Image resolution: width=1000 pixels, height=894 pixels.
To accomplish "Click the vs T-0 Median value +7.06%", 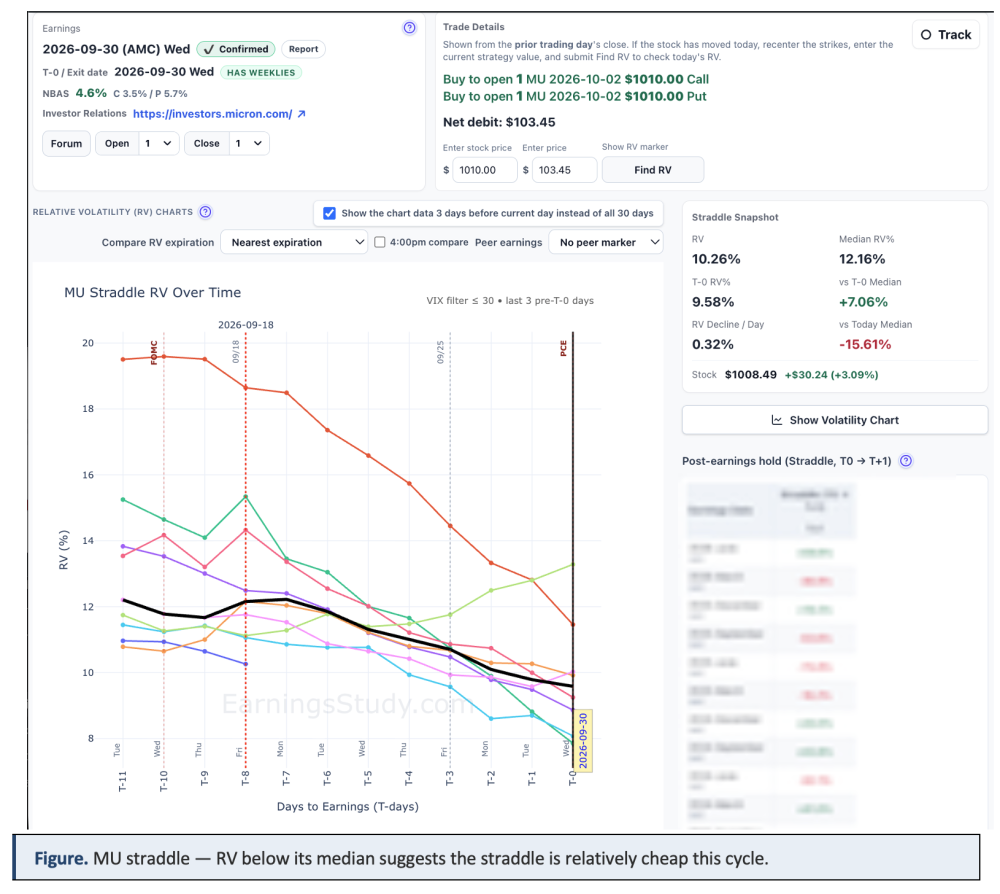I will click(864, 302).
